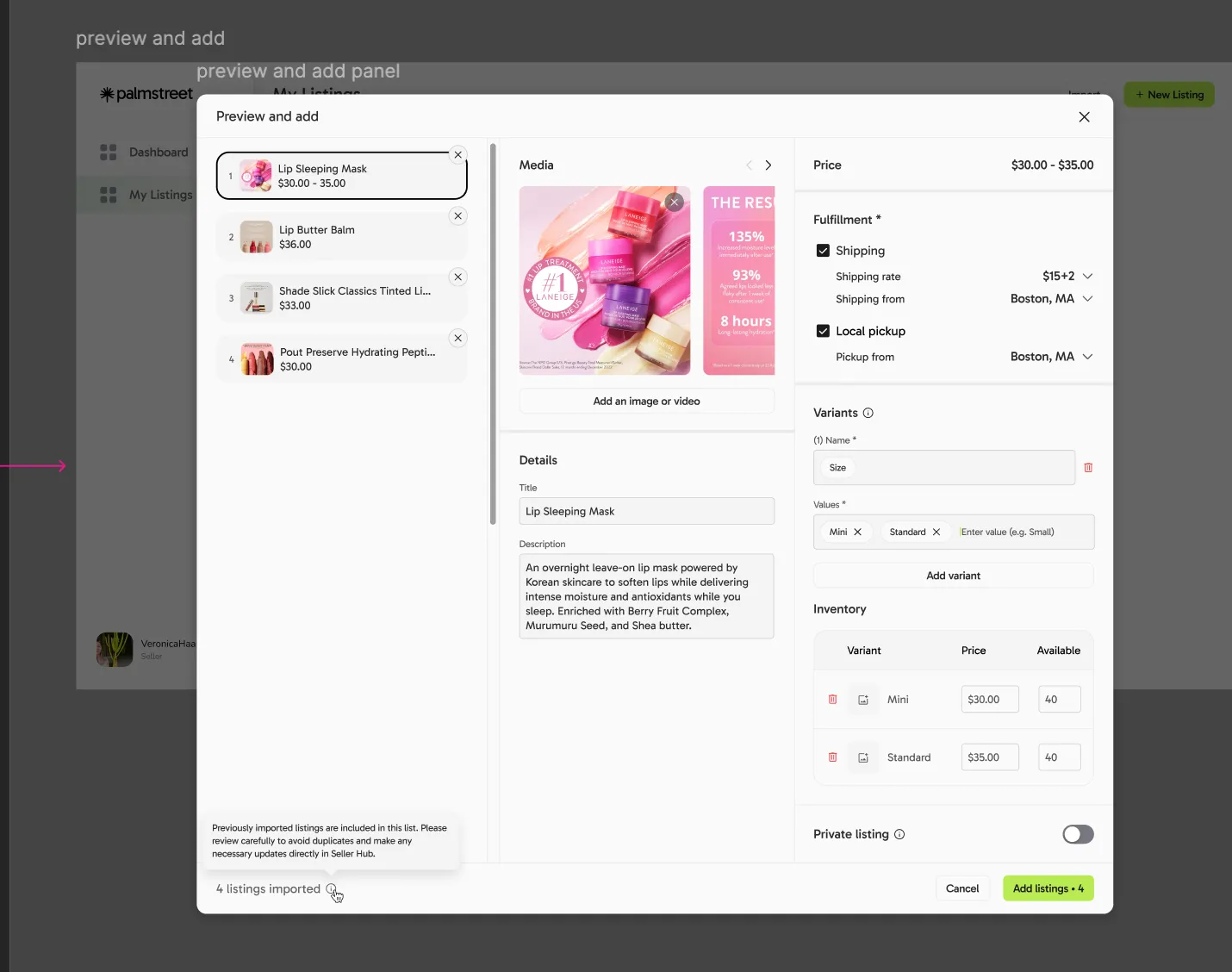This screenshot has height=972, width=1232.
Task: Click the Add listings button
Action: [x=1048, y=888]
